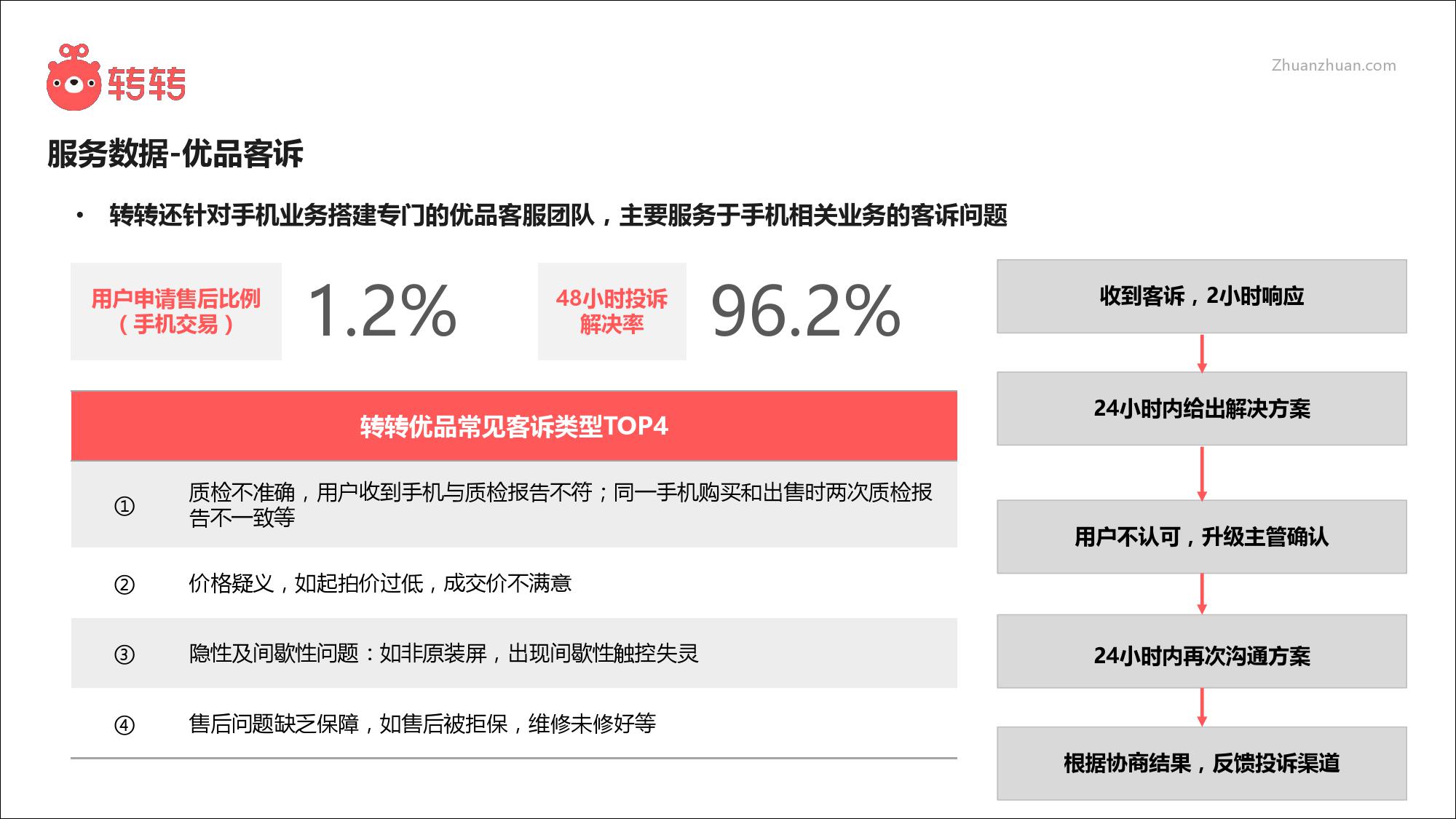
Task: Click the red 转转优品常见客诉类型TOP4 header
Action: pos(514,426)
